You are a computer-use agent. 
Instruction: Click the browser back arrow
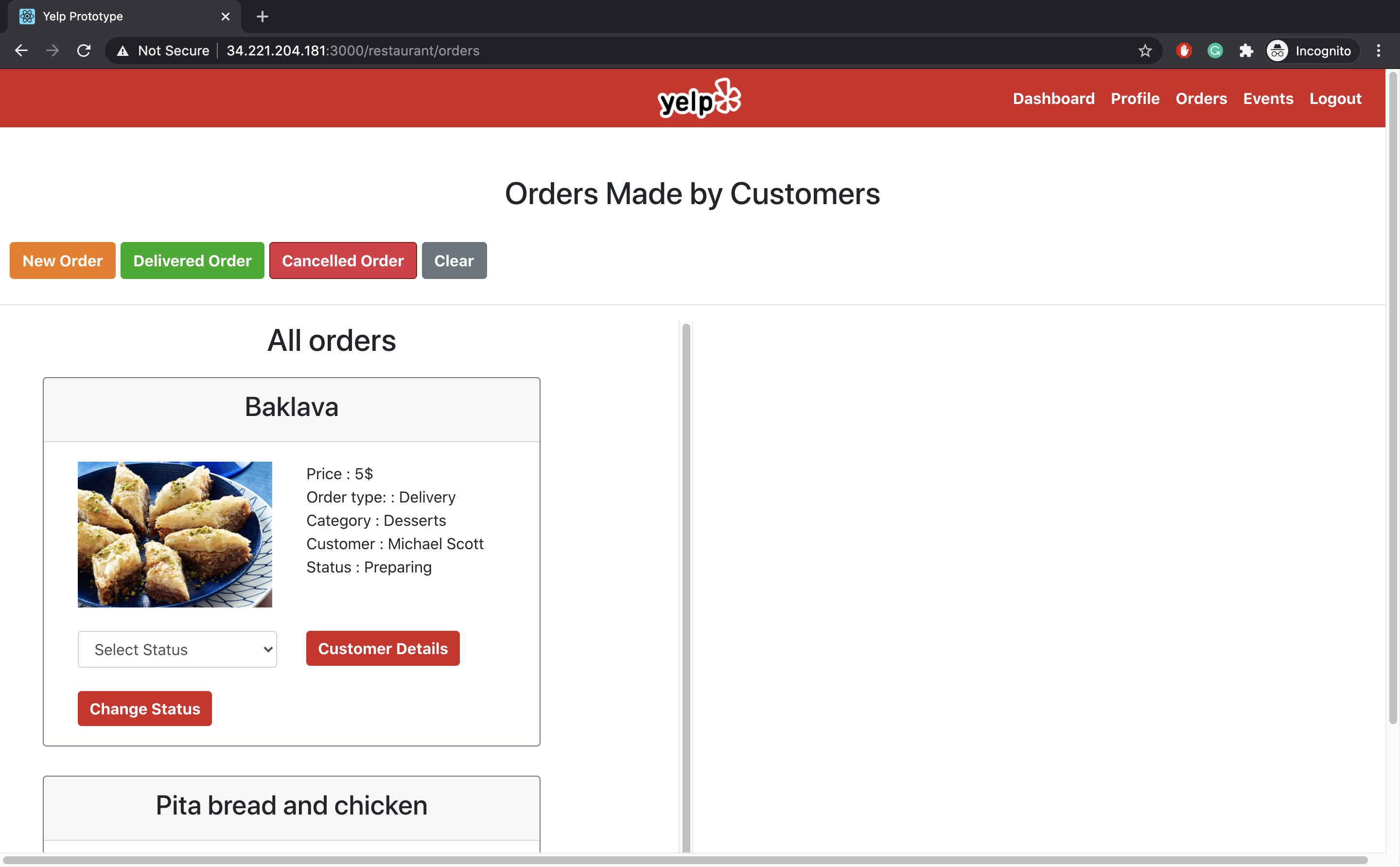coord(21,51)
